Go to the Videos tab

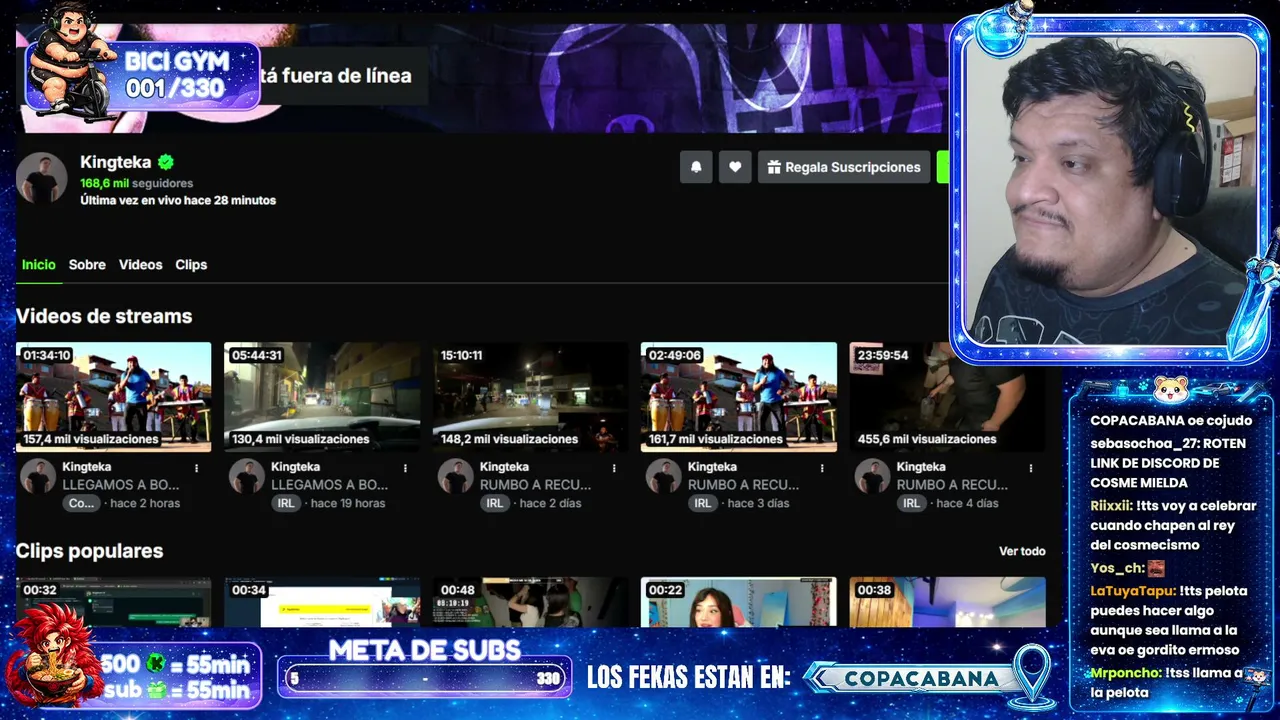point(140,265)
